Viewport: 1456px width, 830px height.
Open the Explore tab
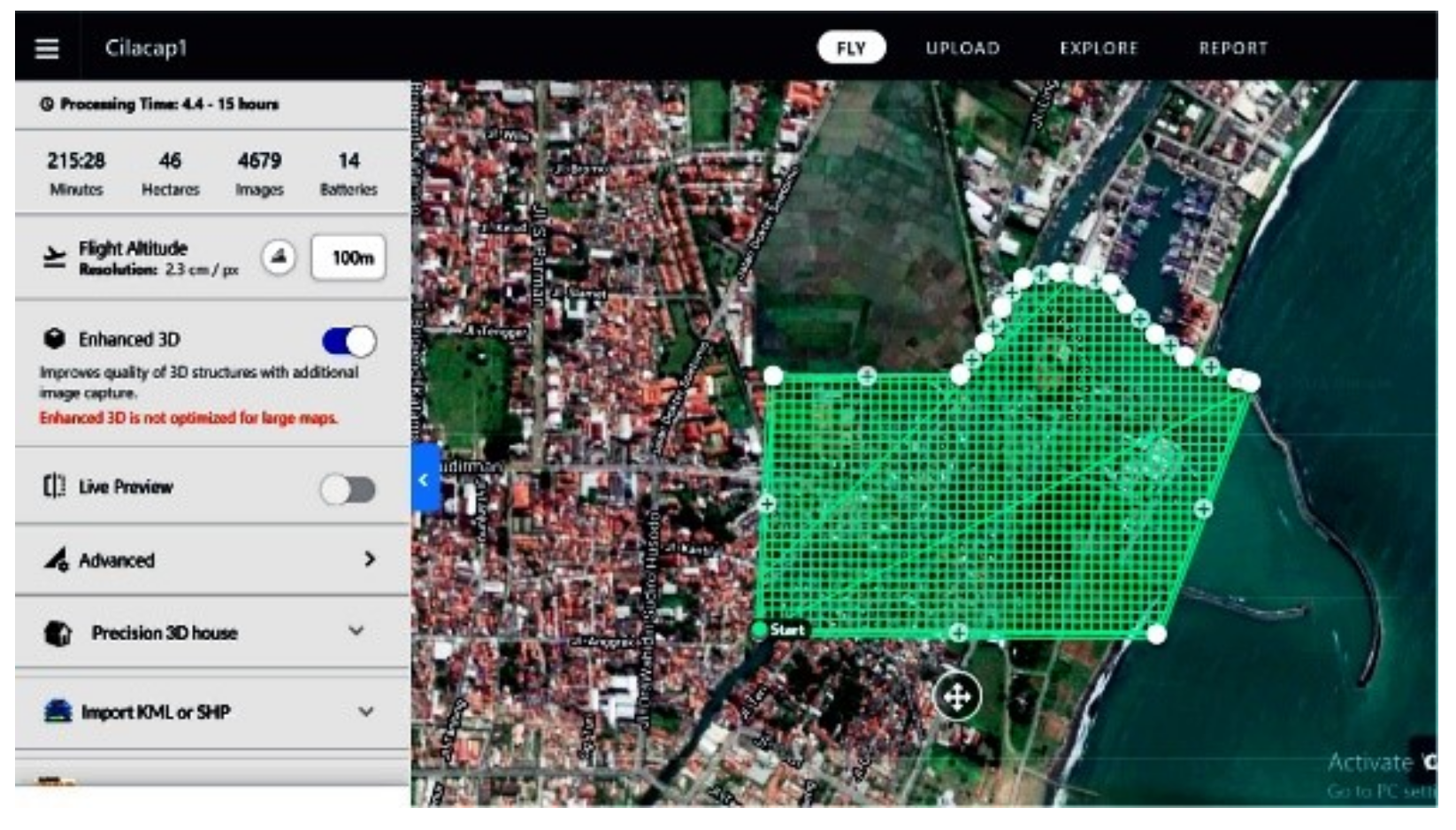coord(1099,48)
